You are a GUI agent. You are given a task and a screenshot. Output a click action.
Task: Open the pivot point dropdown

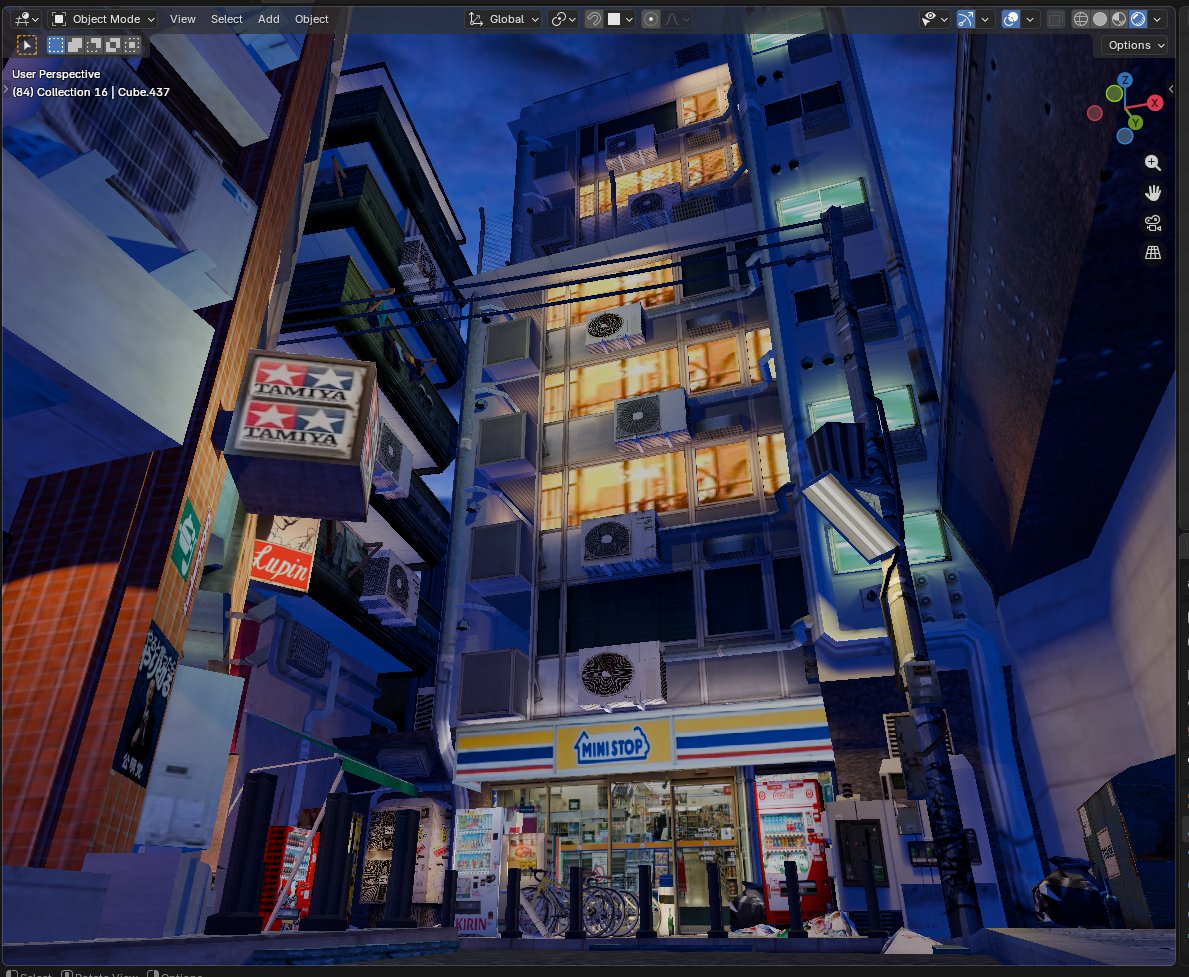pos(563,19)
